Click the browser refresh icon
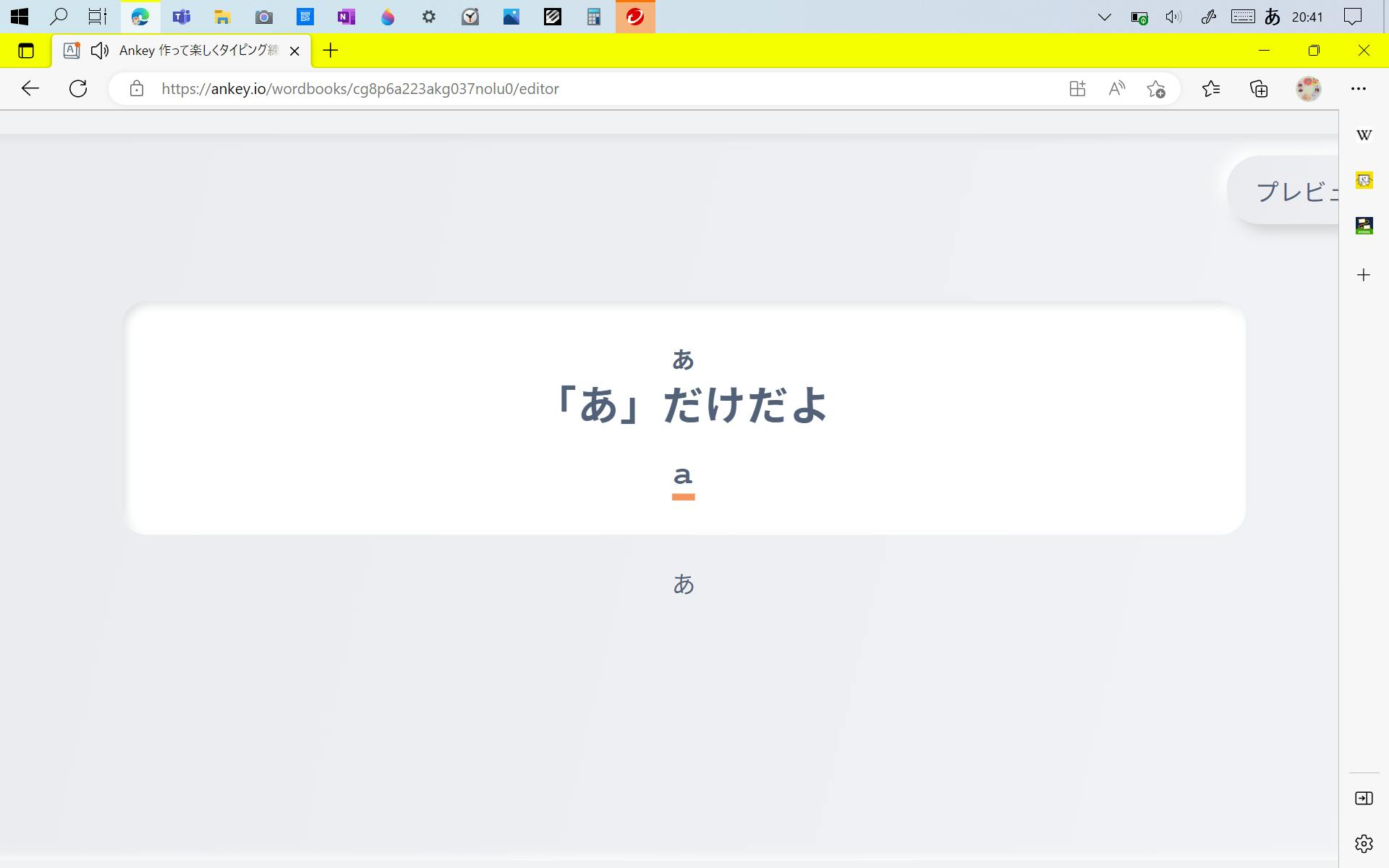This screenshot has width=1389, height=868. 78,89
